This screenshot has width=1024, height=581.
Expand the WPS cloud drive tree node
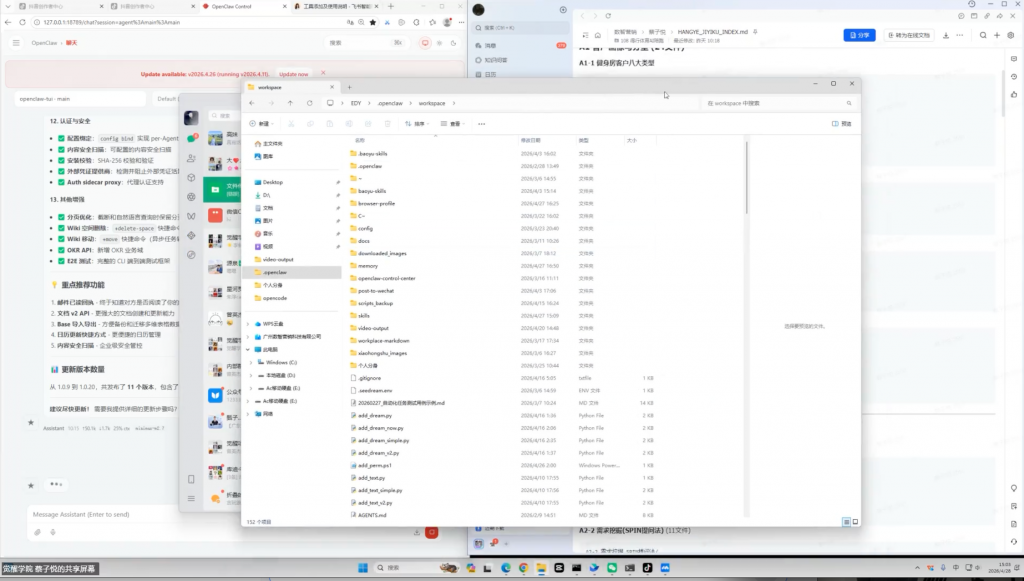(x=248, y=324)
